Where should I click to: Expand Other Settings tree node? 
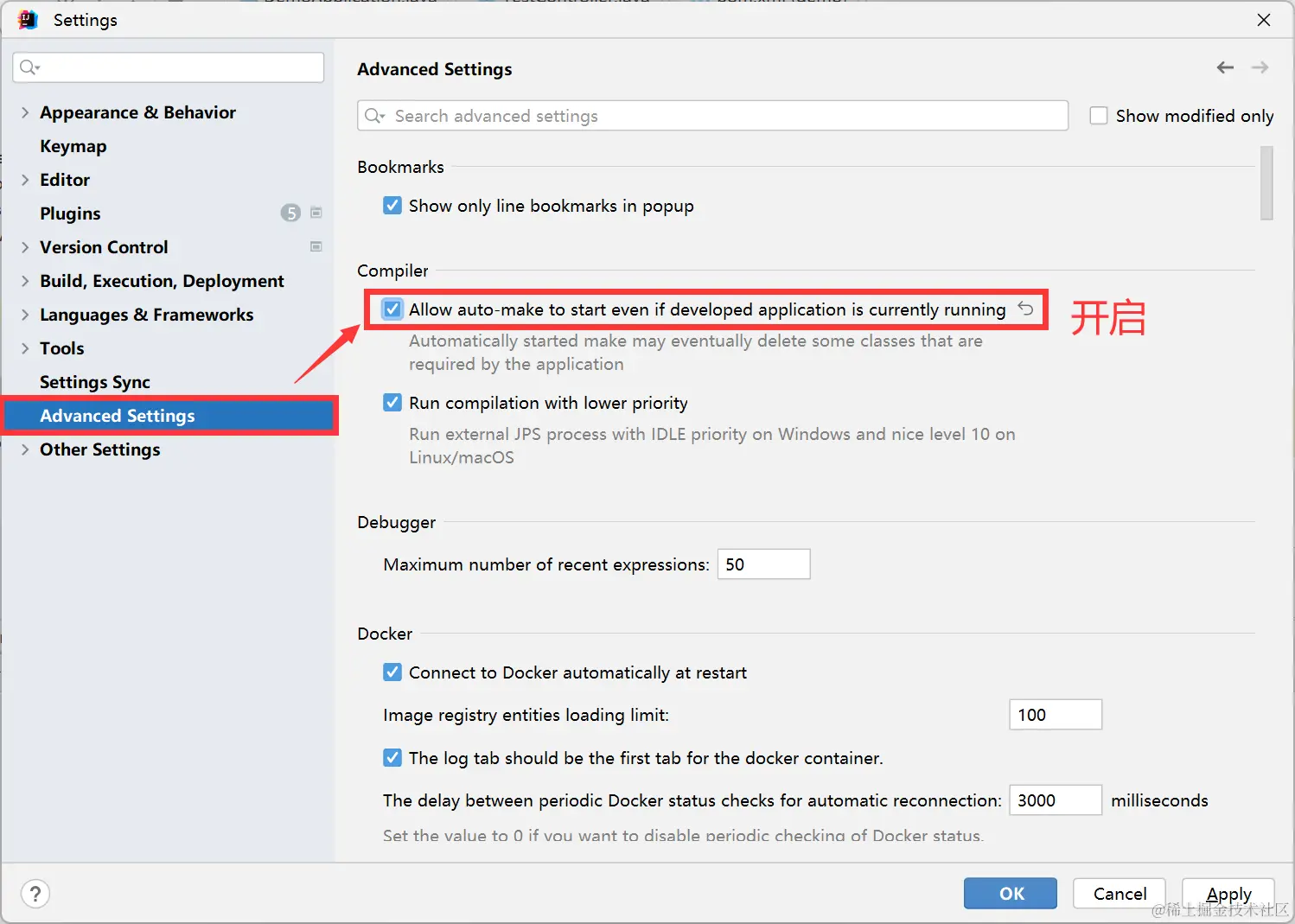coord(25,449)
